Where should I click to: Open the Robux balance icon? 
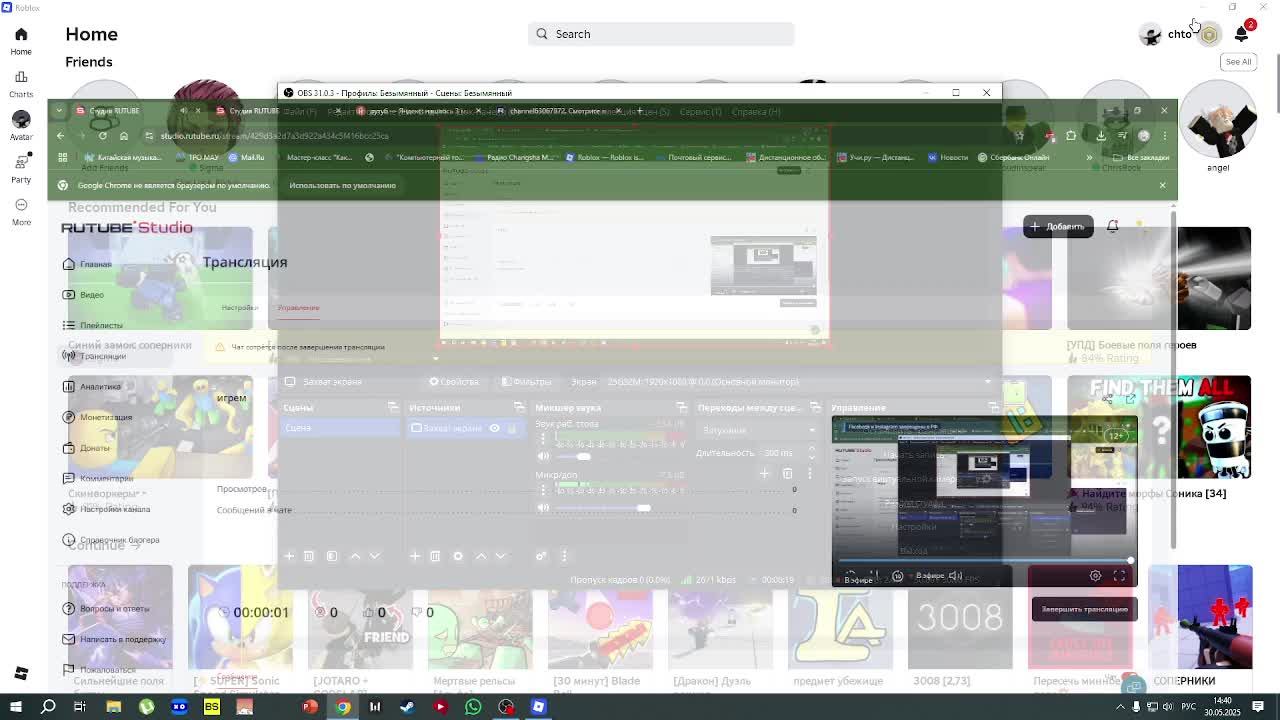1209,34
